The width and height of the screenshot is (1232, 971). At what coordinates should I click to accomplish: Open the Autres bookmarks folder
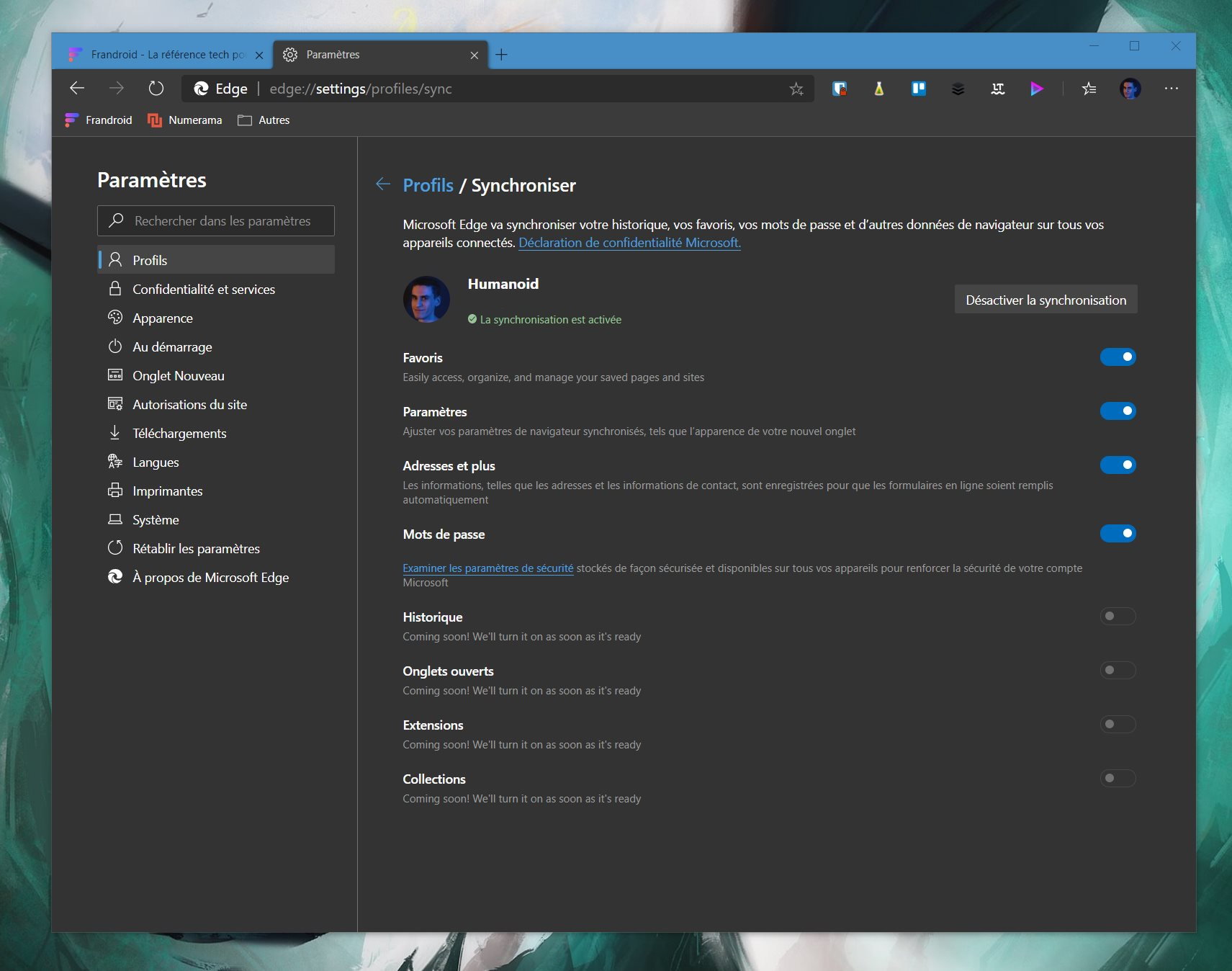(264, 120)
